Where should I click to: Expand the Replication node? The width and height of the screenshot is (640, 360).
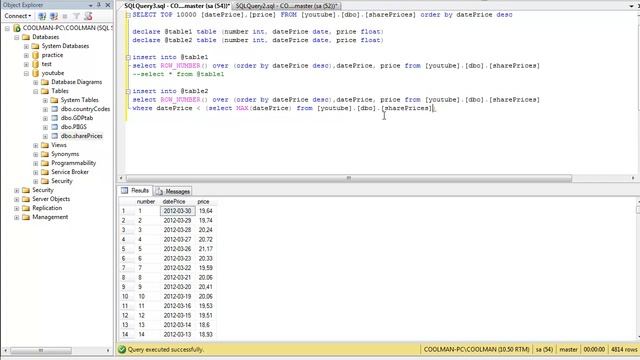pos(17,208)
